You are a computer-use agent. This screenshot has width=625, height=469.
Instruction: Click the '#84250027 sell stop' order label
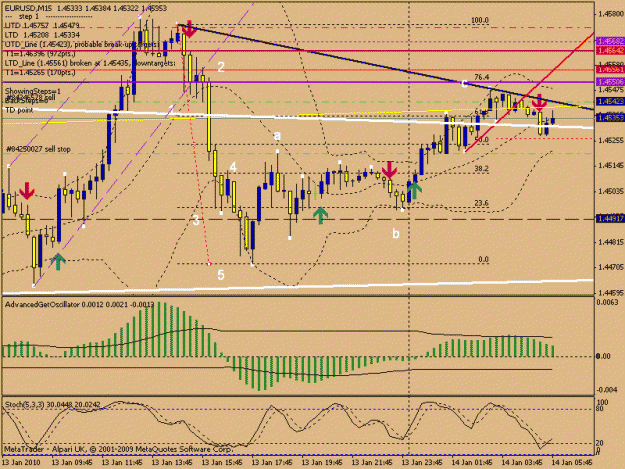(38, 149)
